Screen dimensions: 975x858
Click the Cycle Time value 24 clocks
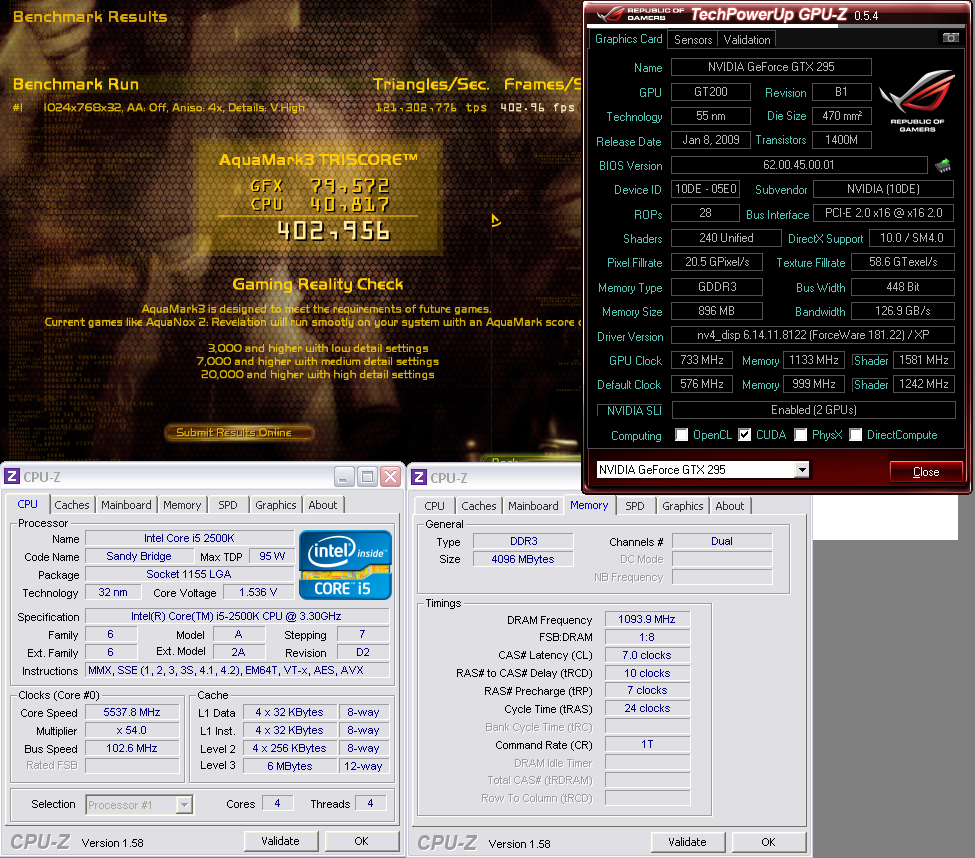click(x=647, y=709)
